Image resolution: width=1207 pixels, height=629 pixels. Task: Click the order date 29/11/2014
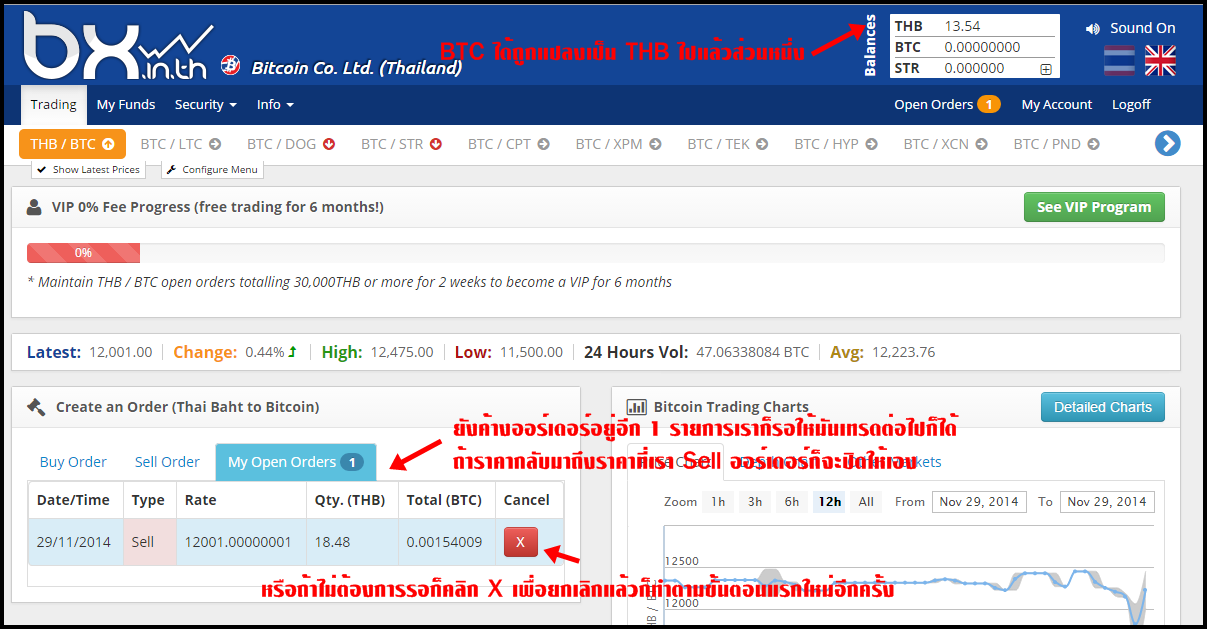[x=73, y=542]
